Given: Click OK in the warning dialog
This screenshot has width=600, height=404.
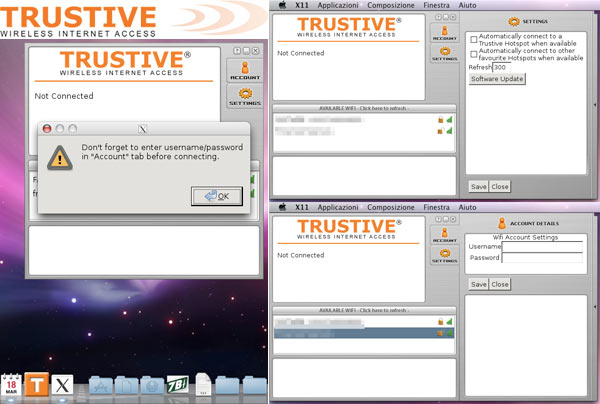Looking at the screenshot, I should click(216, 196).
